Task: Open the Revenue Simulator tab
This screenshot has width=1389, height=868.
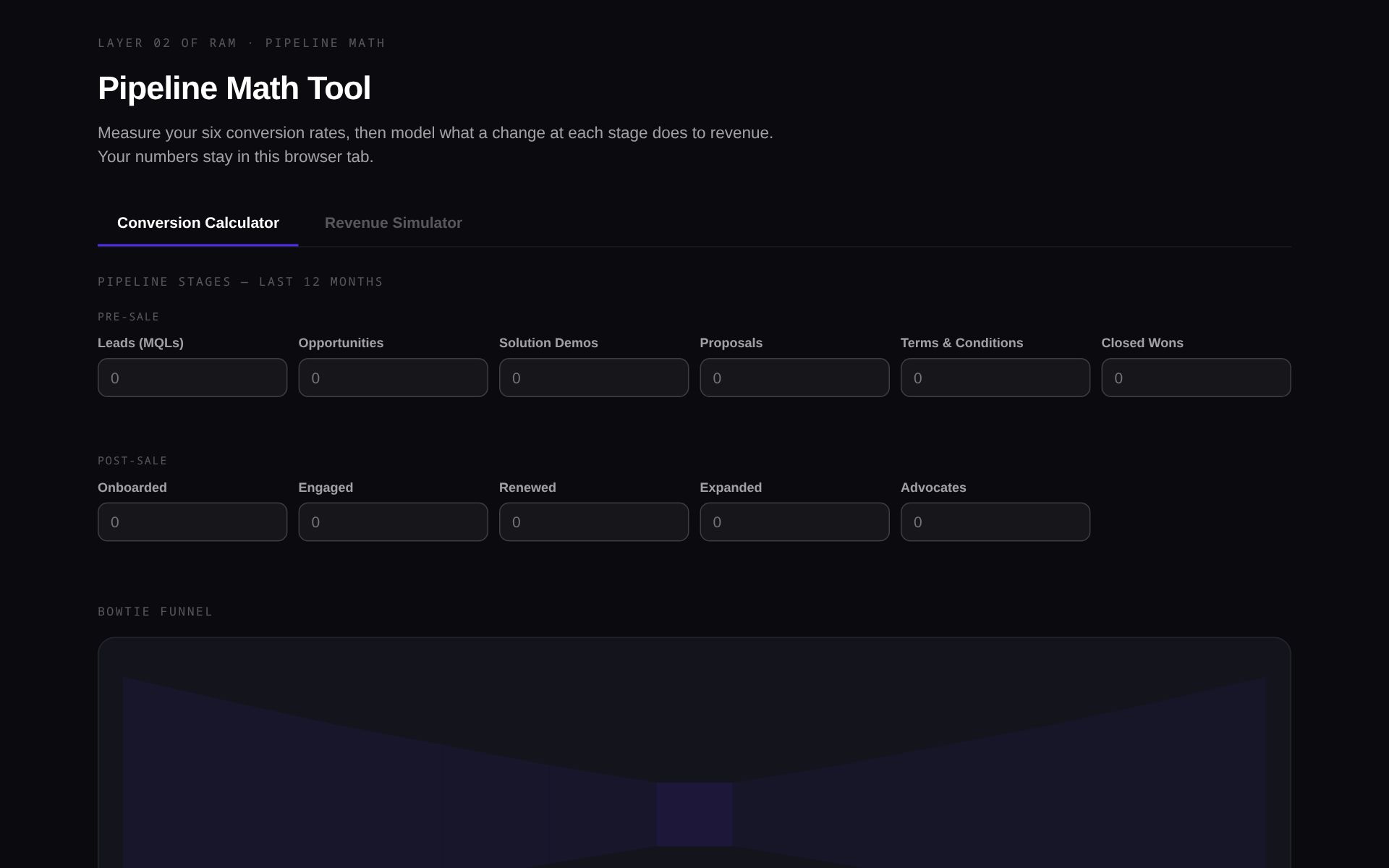Action: coord(393,223)
